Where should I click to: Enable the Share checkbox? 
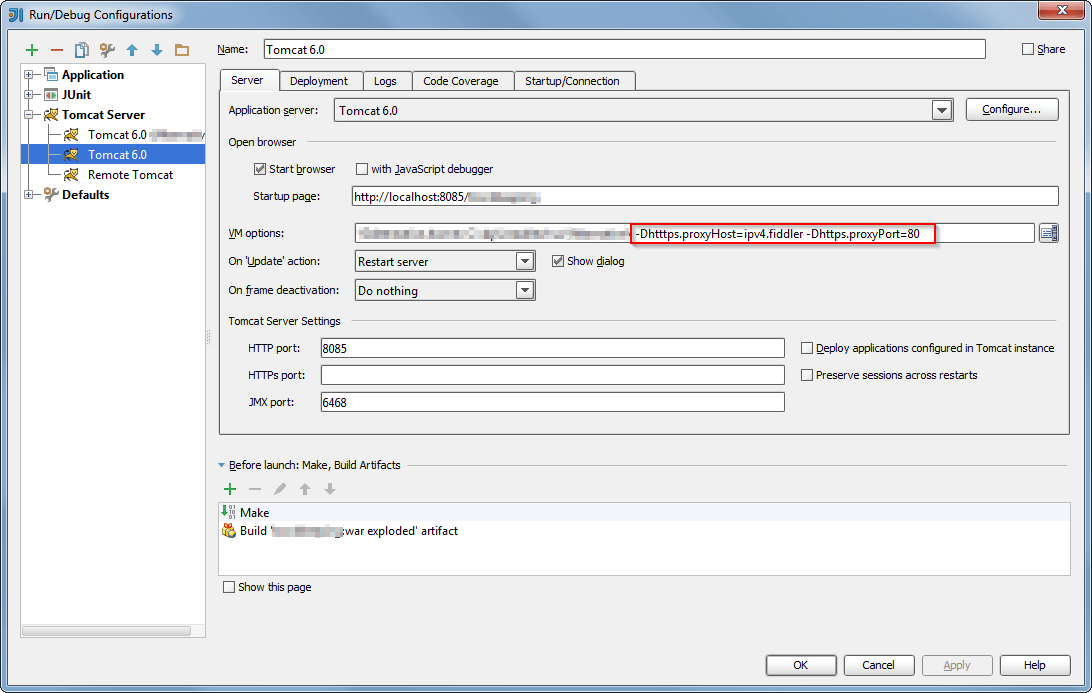tap(1027, 48)
